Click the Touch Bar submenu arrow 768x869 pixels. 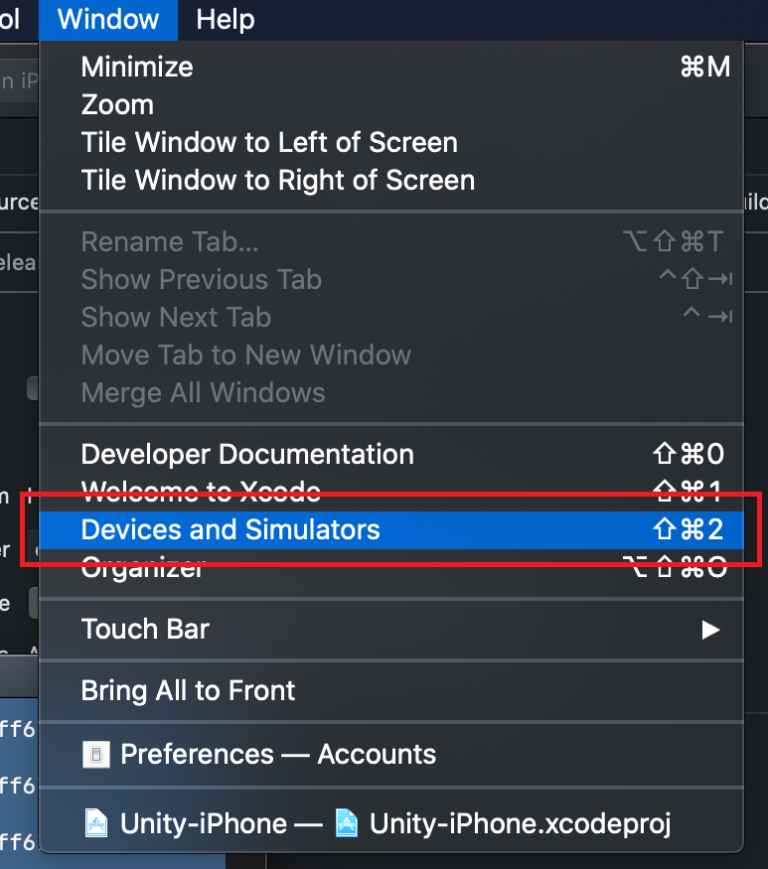711,630
